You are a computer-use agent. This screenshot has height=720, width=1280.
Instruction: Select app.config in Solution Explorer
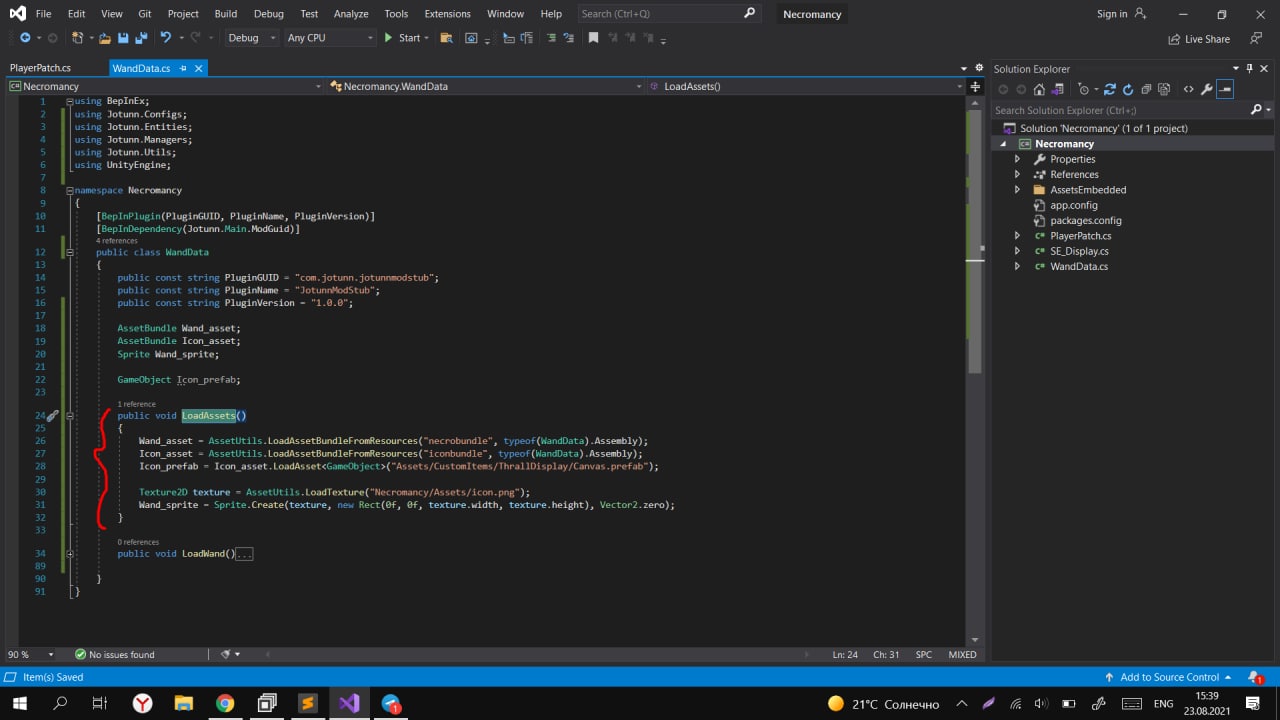(1073, 205)
